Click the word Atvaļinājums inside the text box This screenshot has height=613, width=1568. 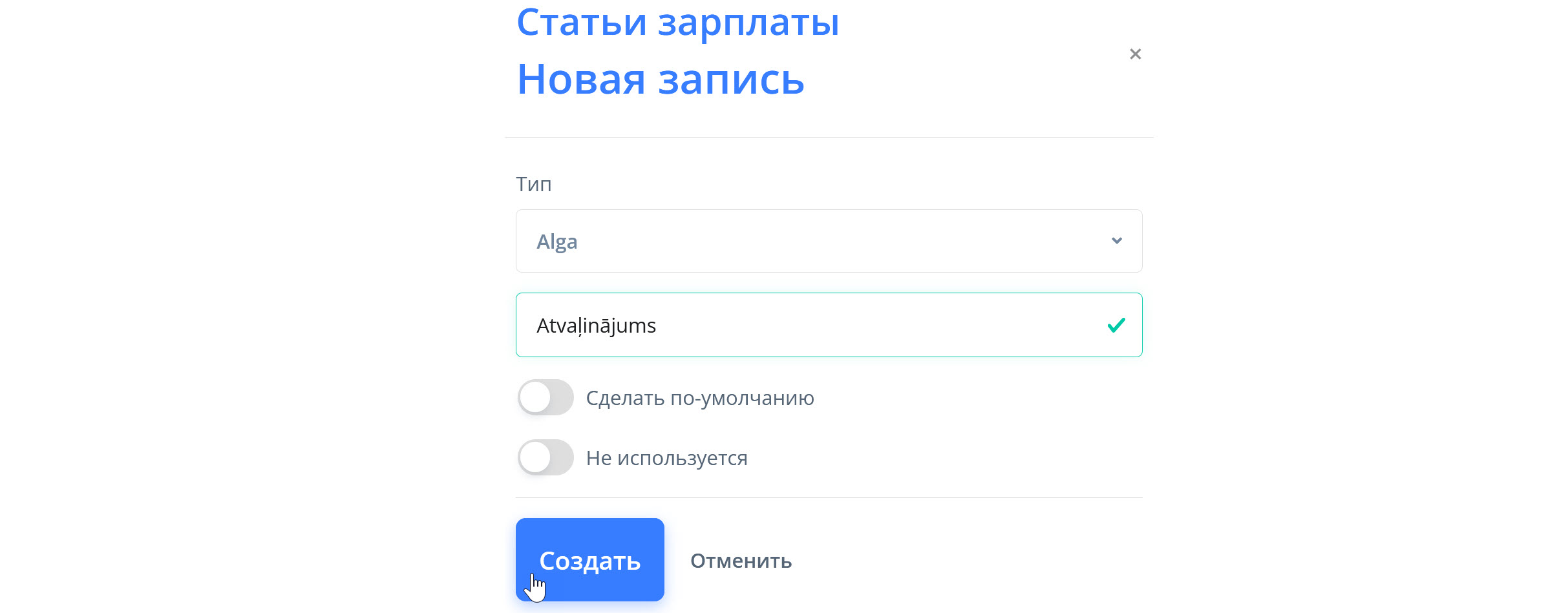(x=596, y=326)
